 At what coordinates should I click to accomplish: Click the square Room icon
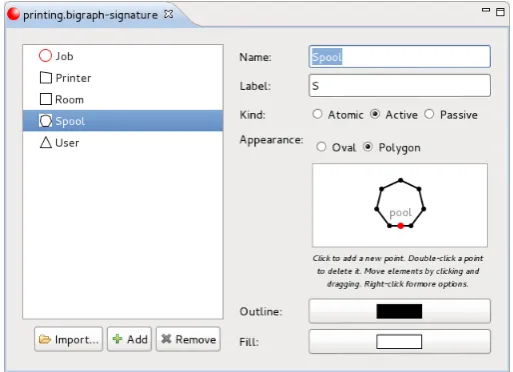coord(46,99)
